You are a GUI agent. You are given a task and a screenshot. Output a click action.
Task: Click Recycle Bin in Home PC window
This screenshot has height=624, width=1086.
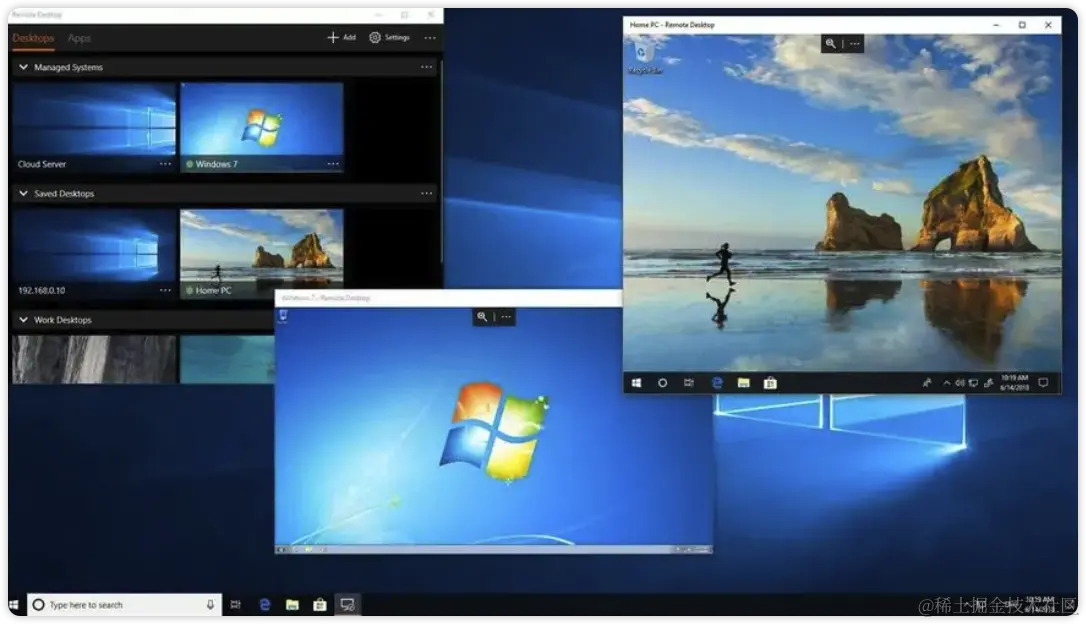[x=644, y=57]
